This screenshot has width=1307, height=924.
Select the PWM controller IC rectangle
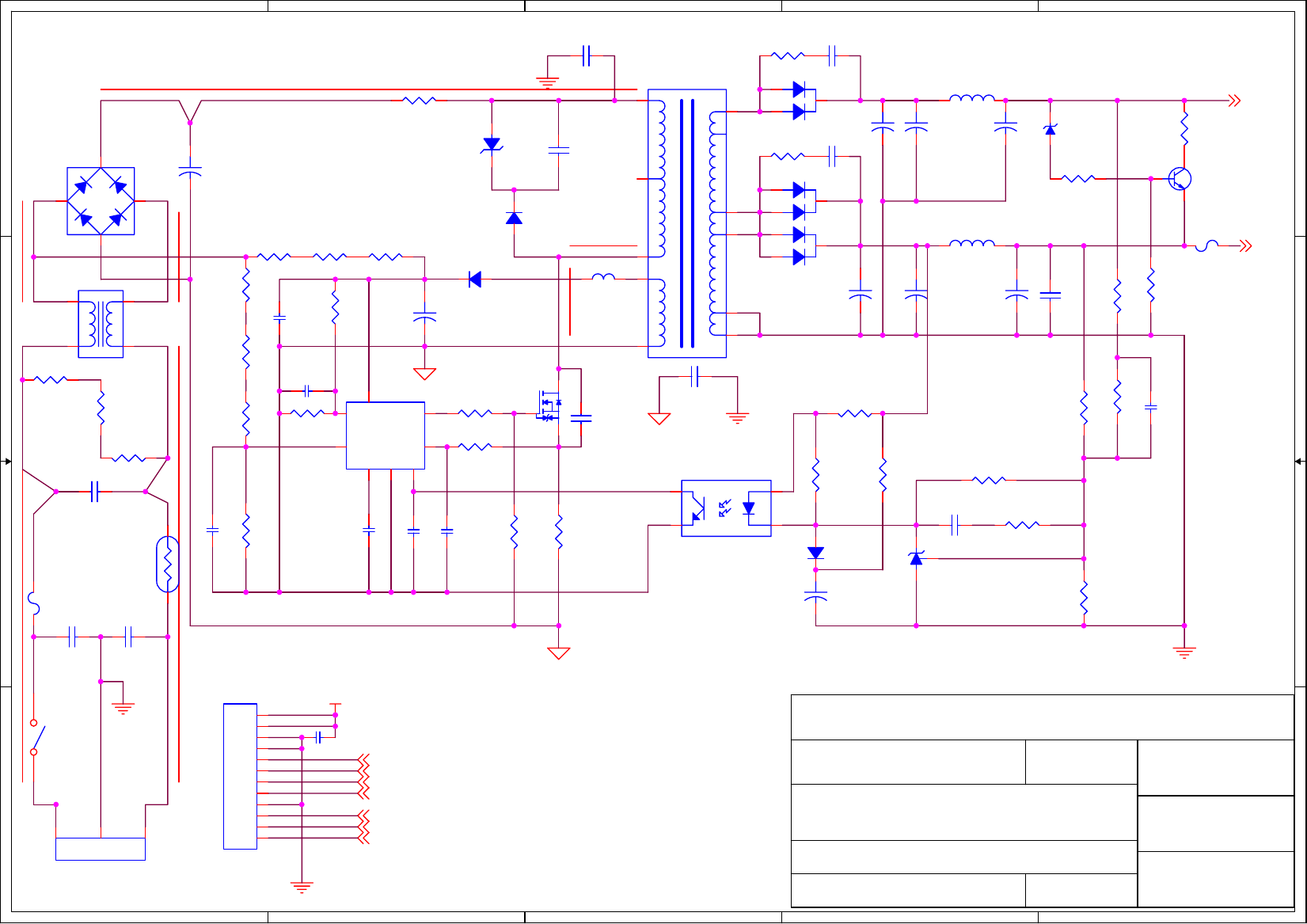(386, 435)
